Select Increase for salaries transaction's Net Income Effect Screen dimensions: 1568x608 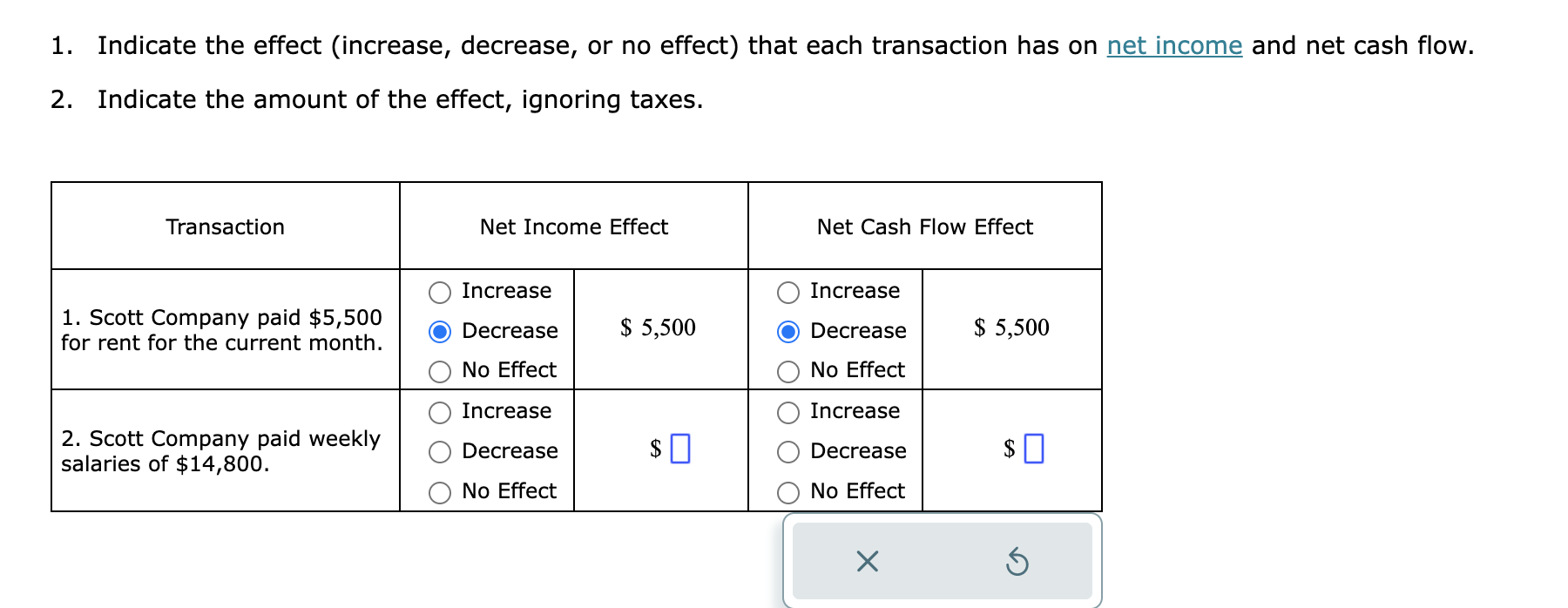tap(439, 411)
